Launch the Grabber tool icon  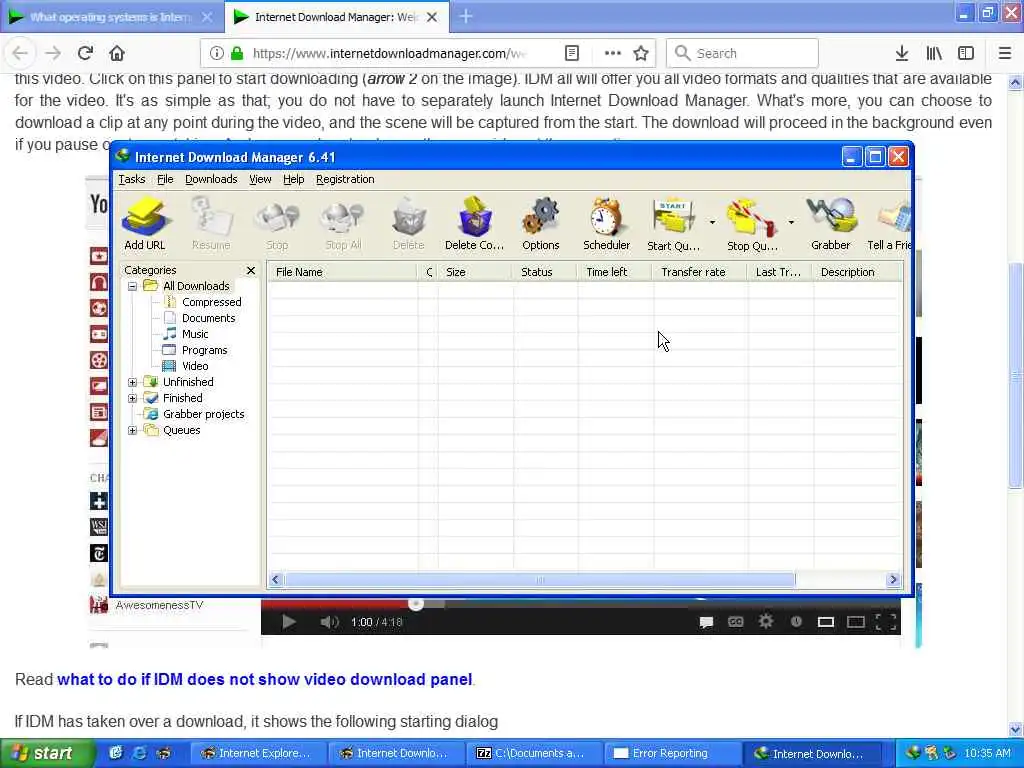(x=831, y=224)
